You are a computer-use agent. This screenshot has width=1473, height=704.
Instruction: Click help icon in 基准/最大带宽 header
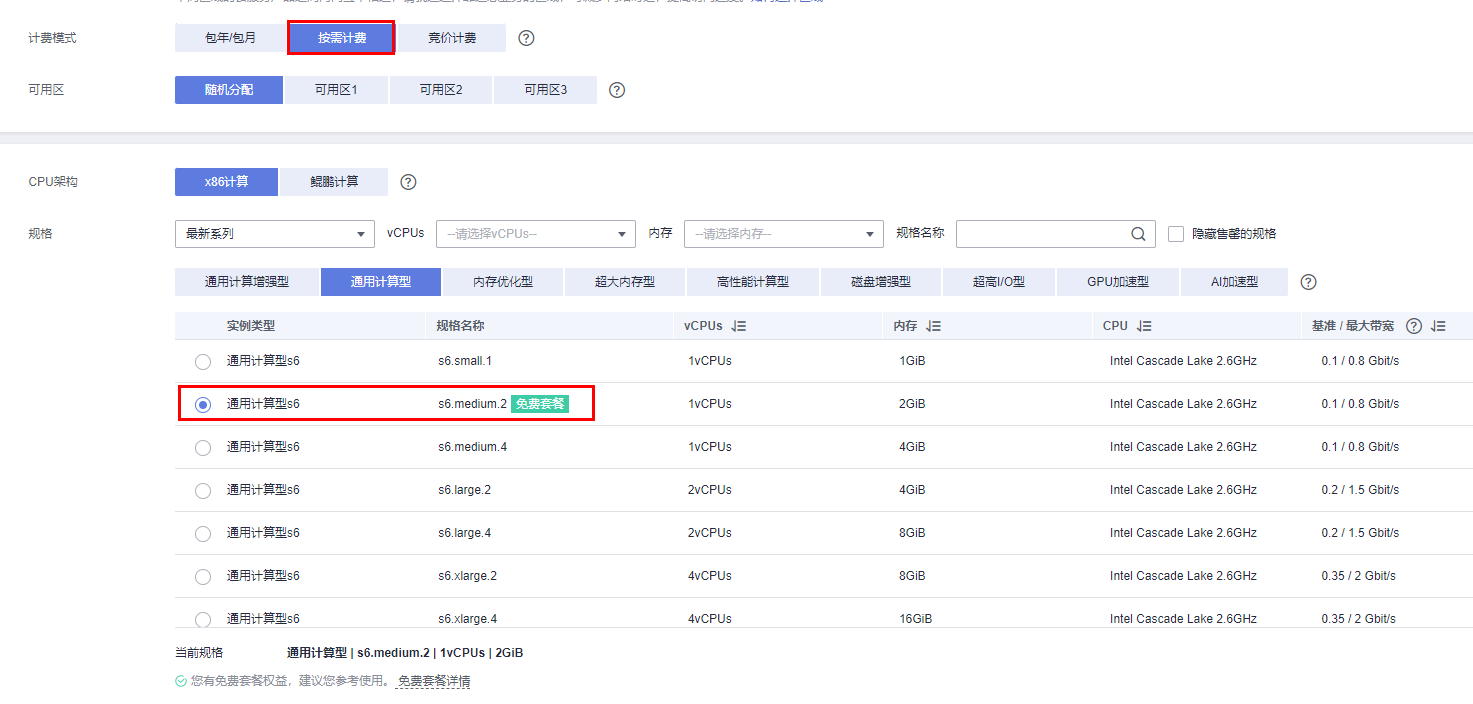[1413, 326]
